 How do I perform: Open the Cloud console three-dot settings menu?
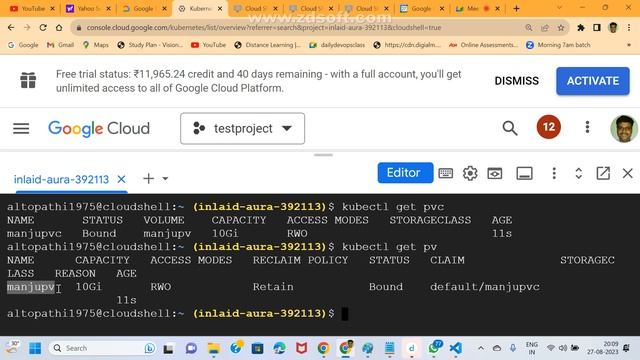pyautogui.click(x=587, y=127)
